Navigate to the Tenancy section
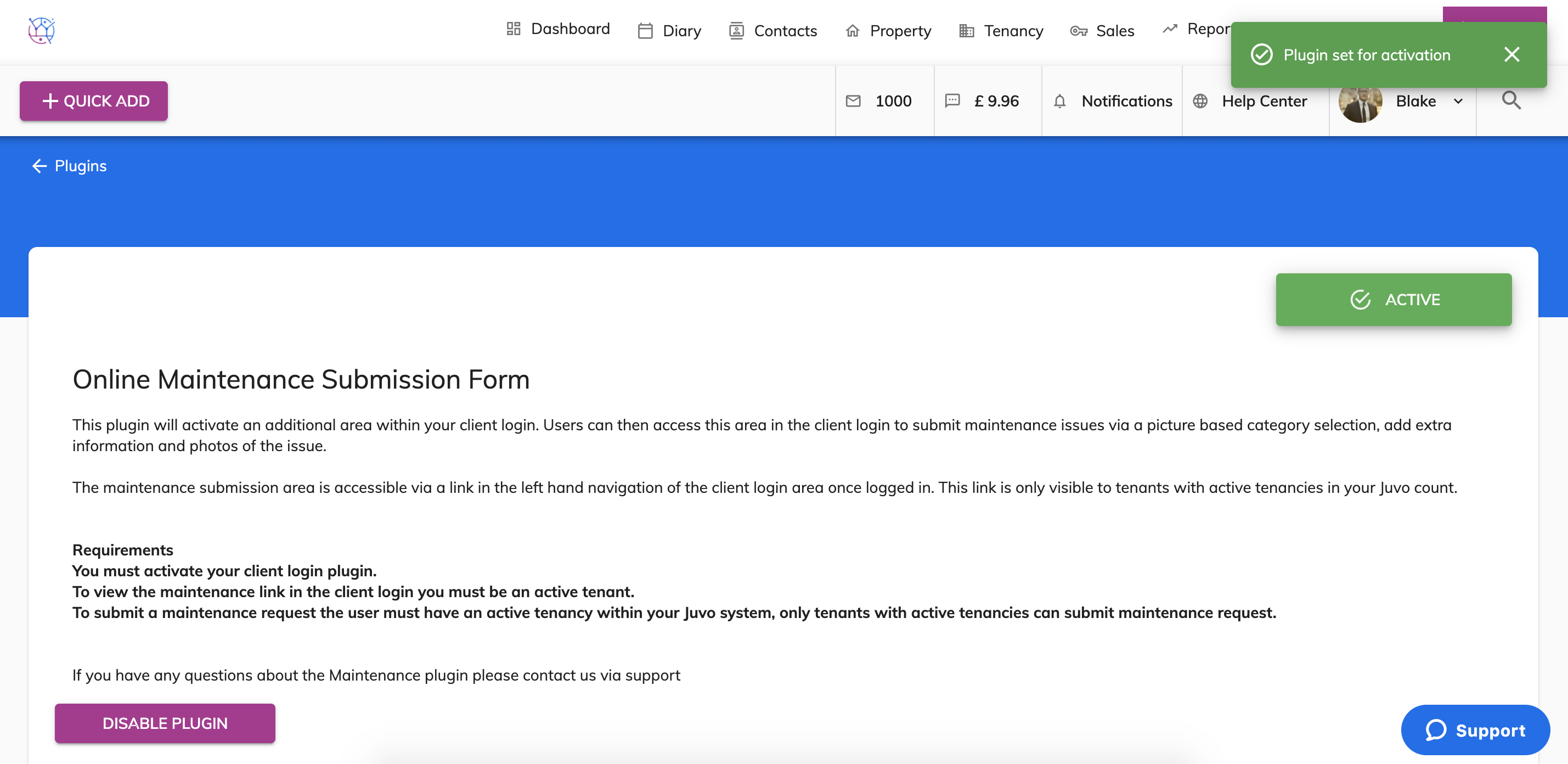Viewport: 1568px width, 764px height. pos(1001,31)
